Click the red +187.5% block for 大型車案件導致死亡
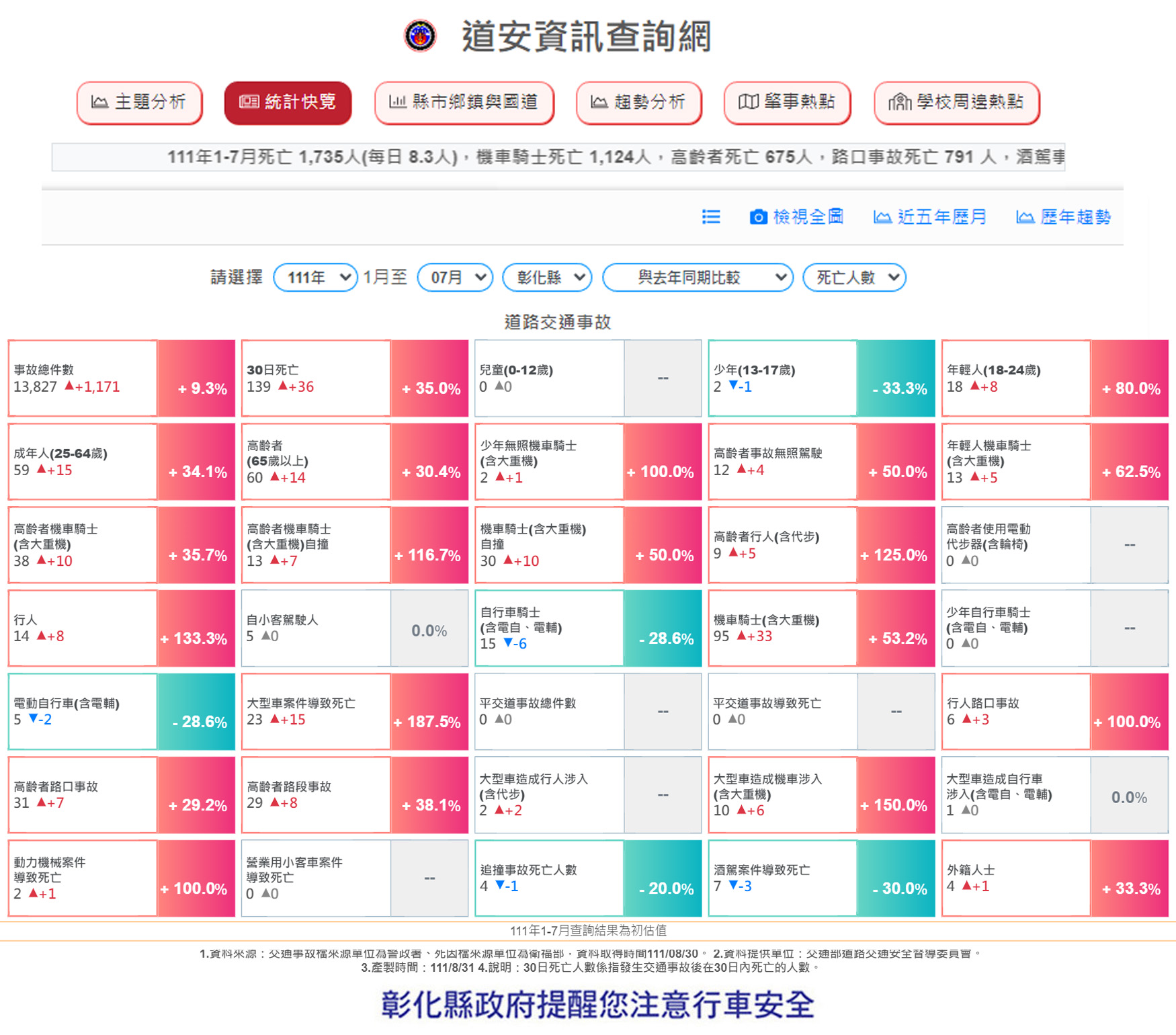 (429, 712)
